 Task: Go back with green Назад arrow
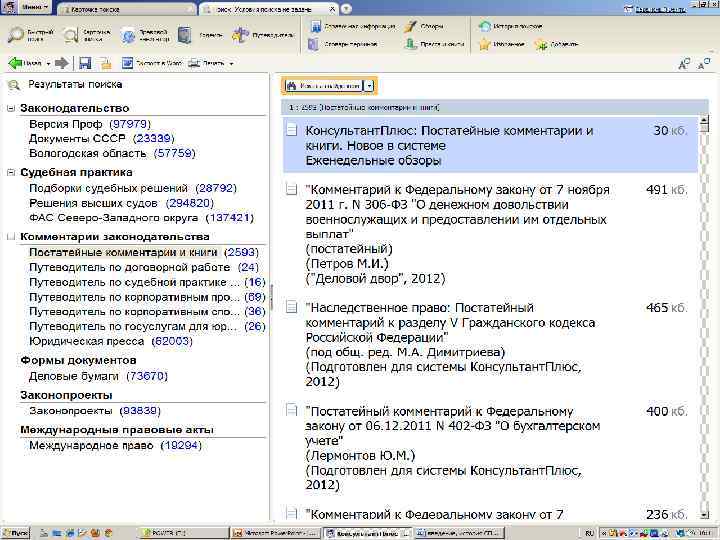click(16, 63)
